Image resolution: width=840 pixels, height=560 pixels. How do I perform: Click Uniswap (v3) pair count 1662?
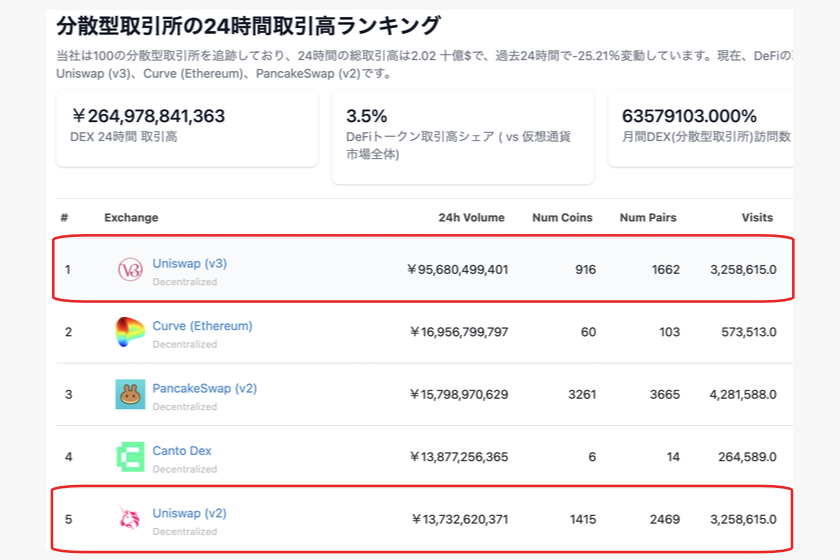(665, 270)
